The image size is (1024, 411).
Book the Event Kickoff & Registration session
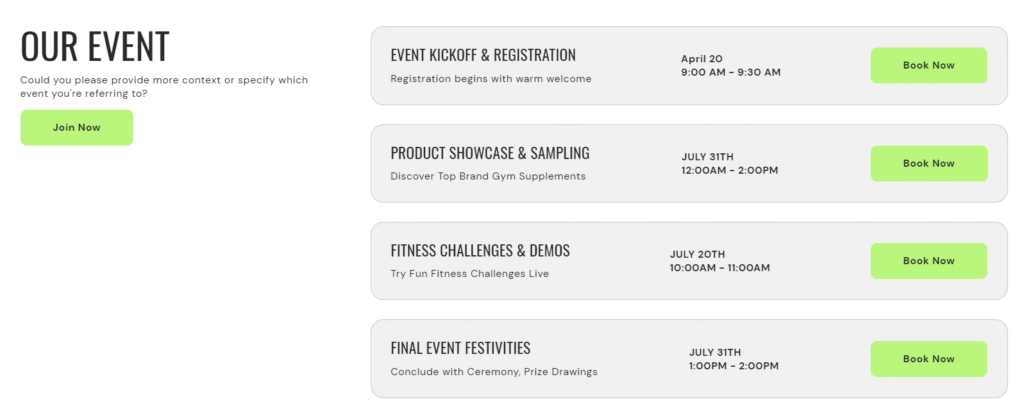pyautogui.click(x=928, y=65)
